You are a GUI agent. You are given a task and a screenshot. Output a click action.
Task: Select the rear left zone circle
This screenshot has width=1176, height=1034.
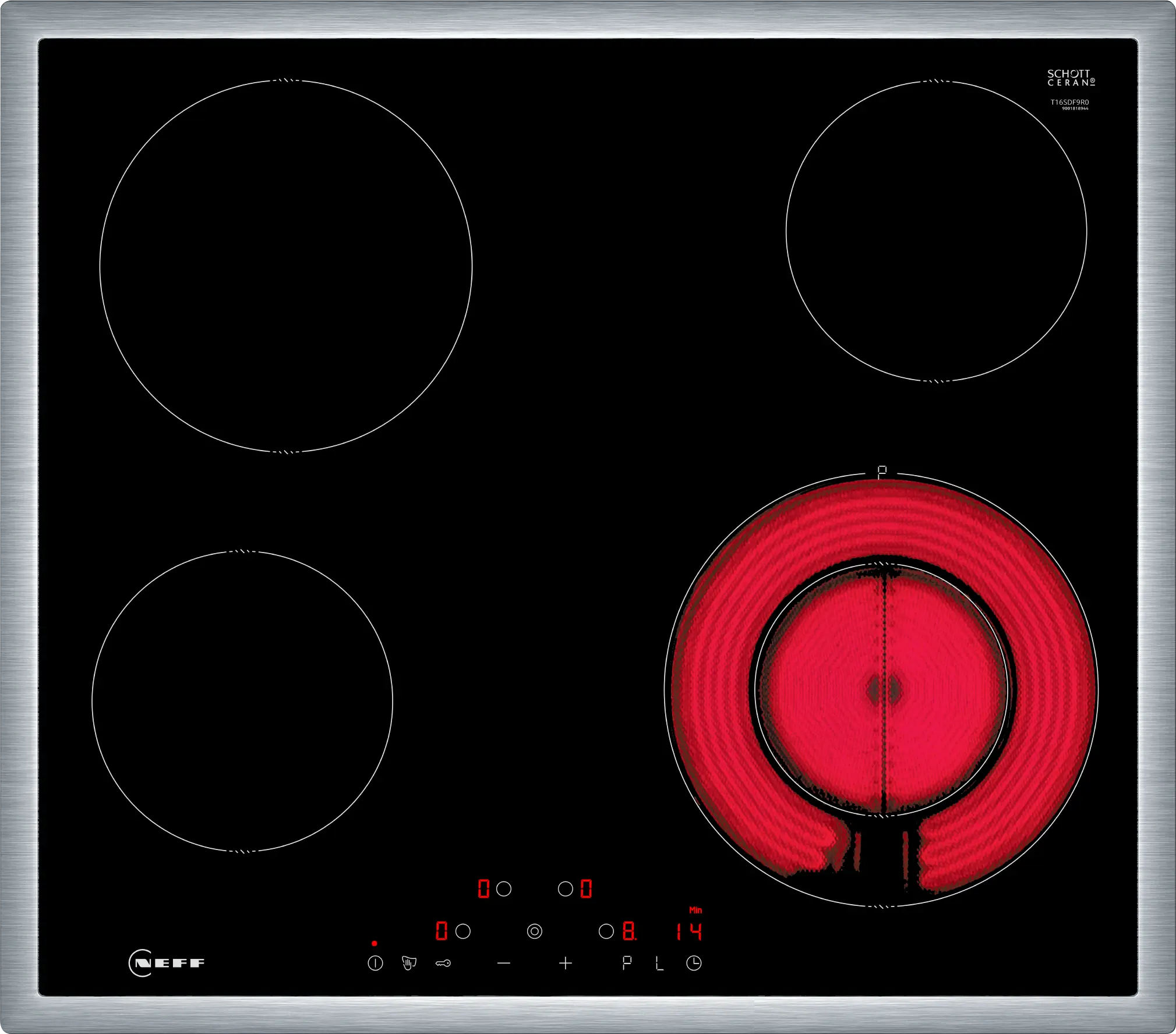(504, 889)
